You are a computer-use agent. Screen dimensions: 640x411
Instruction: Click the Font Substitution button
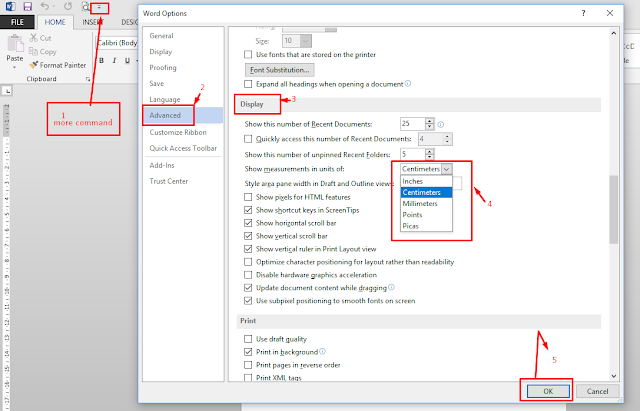click(280, 70)
